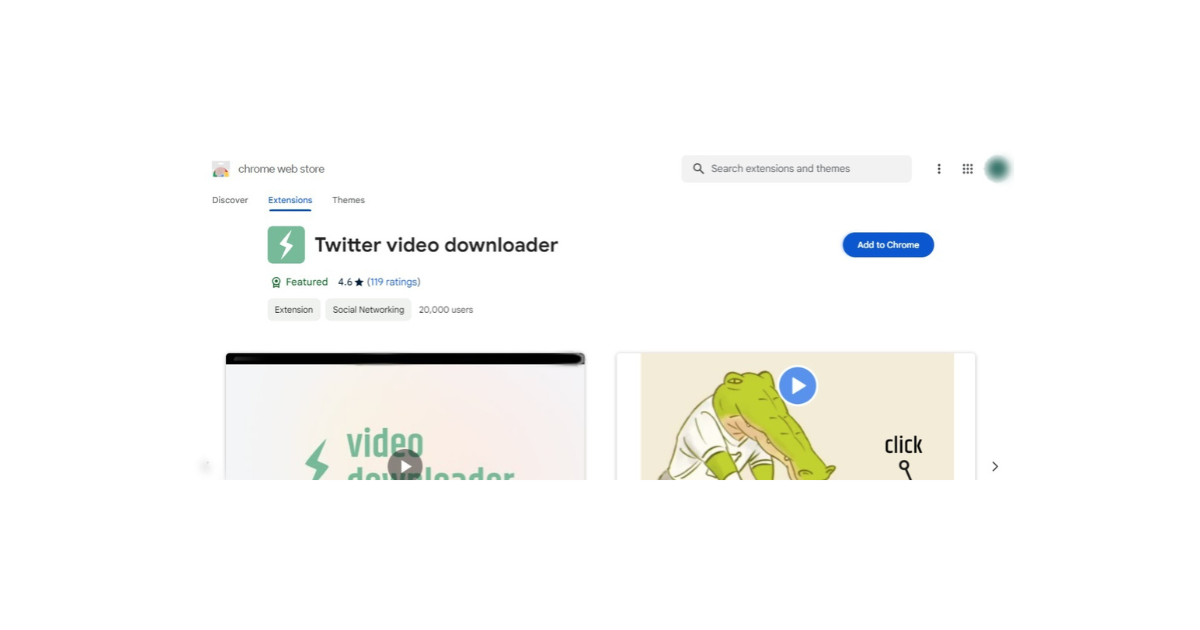Click the Extension category chip

coord(294,310)
